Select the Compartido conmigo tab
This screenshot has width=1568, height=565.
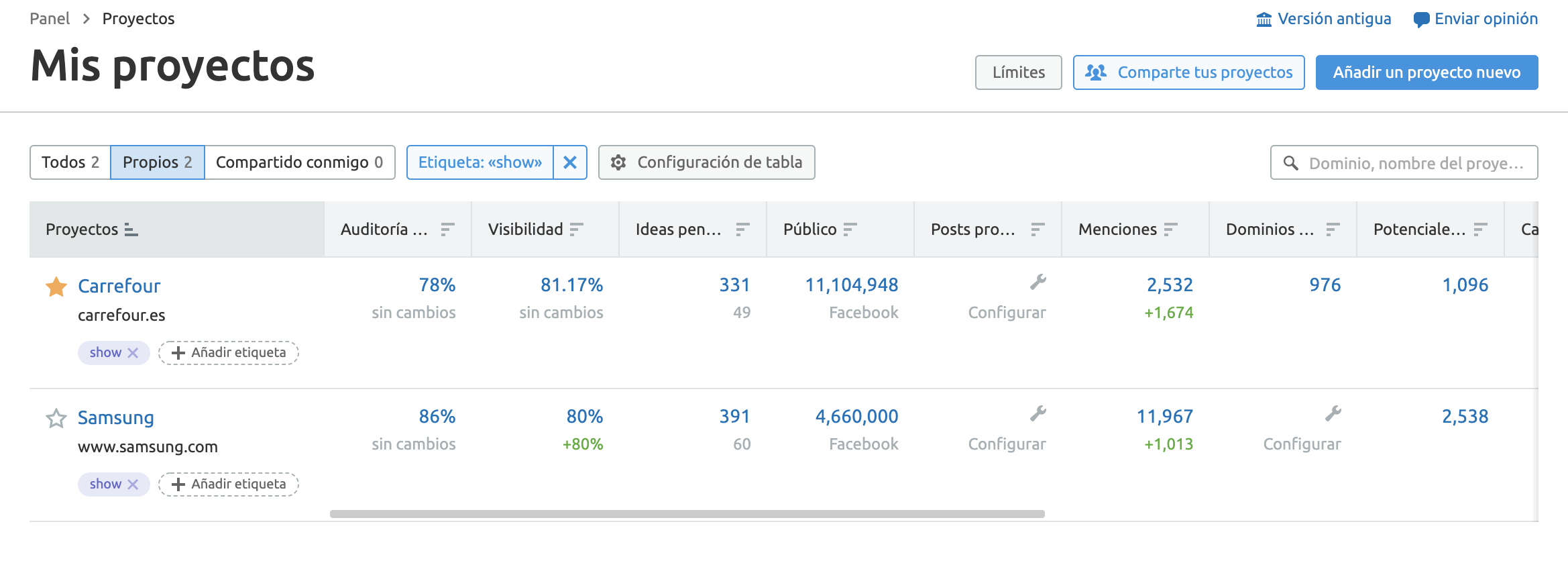tap(300, 162)
